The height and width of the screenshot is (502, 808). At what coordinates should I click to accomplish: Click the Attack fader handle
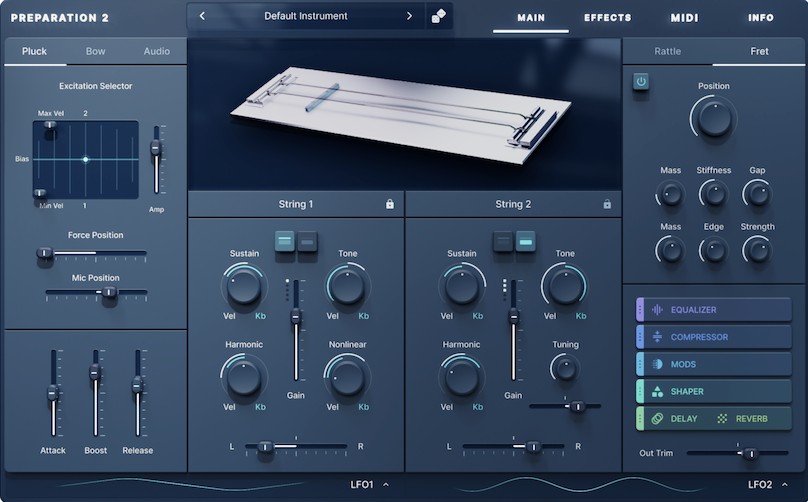[53, 393]
